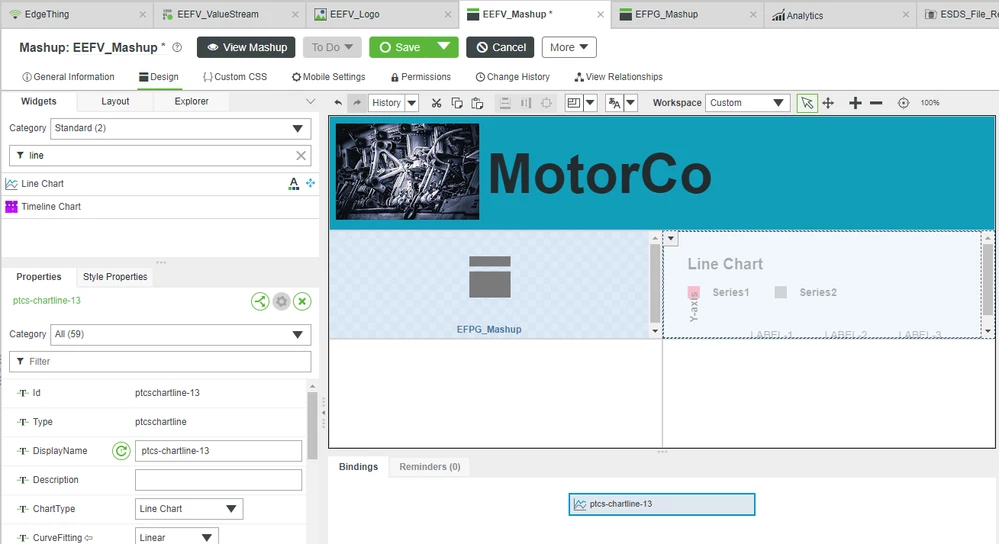
Task: Open the Permissions section
Action: coord(420,76)
